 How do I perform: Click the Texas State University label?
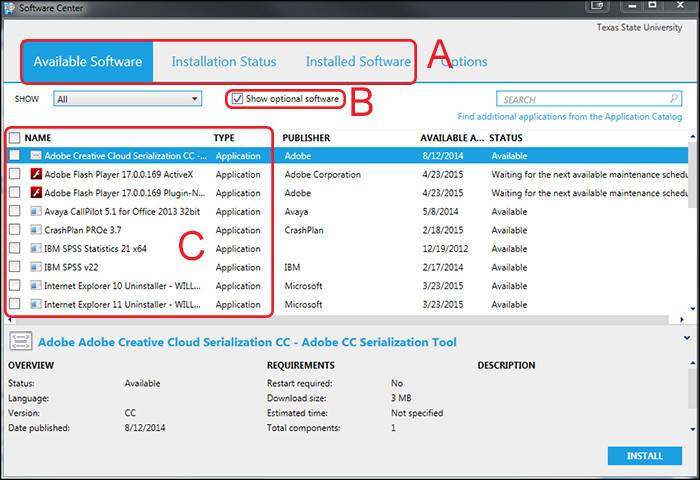click(x=639, y=27)
